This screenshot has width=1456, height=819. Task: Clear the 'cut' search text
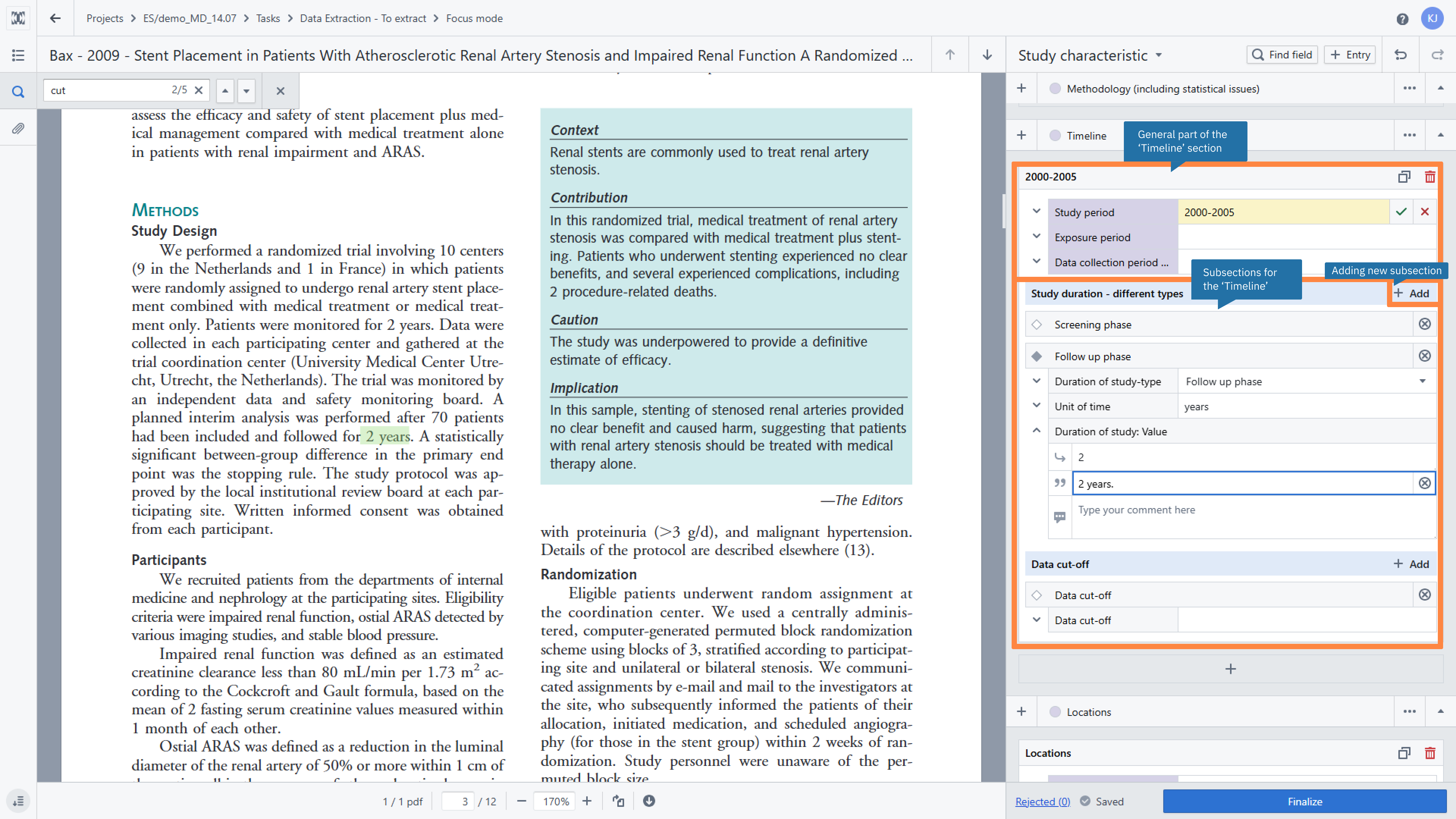[198, 91]
